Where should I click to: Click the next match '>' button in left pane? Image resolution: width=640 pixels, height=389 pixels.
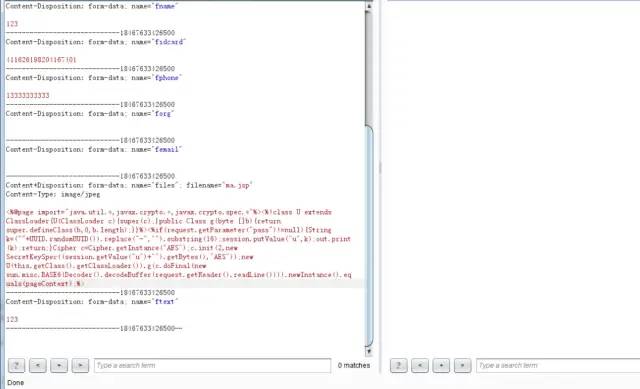(80, 365)
